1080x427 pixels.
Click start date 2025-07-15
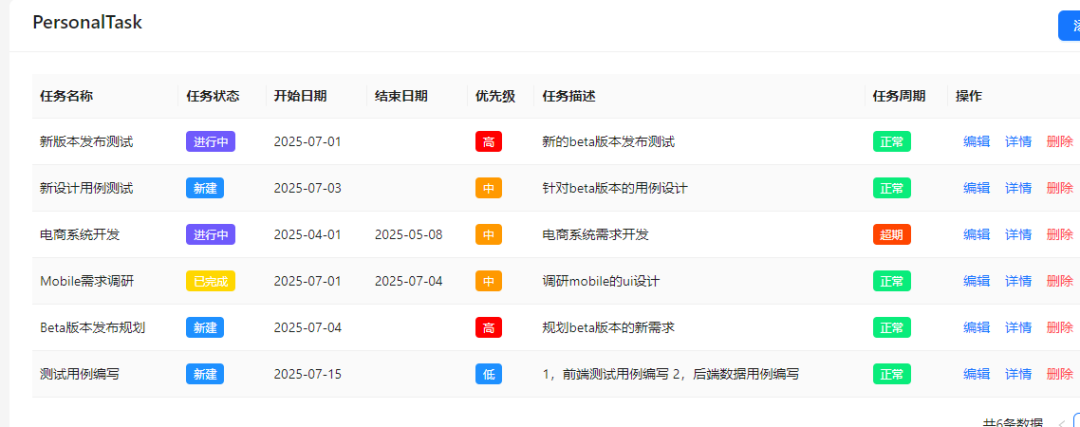307,374
